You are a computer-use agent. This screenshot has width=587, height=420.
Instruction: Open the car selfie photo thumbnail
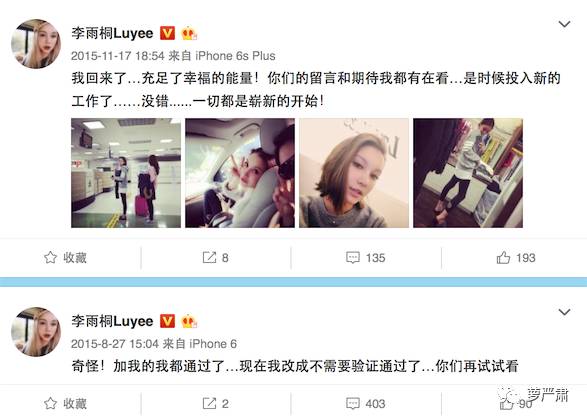click(240, 173)
